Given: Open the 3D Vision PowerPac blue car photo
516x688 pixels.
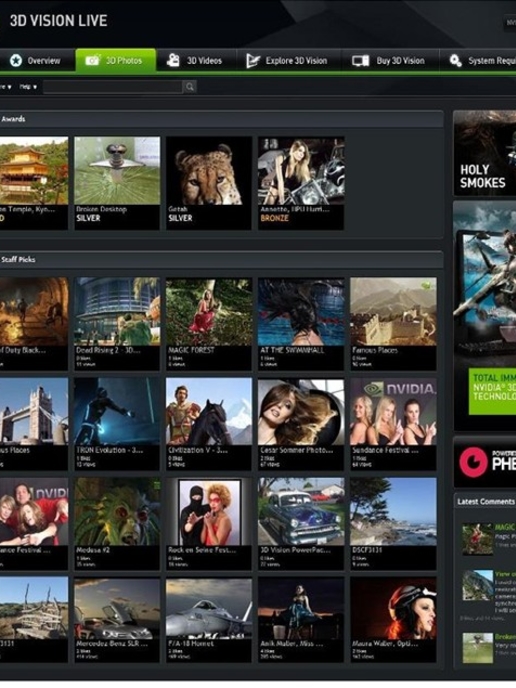Looking at the screenshot, I should (301, 512).
